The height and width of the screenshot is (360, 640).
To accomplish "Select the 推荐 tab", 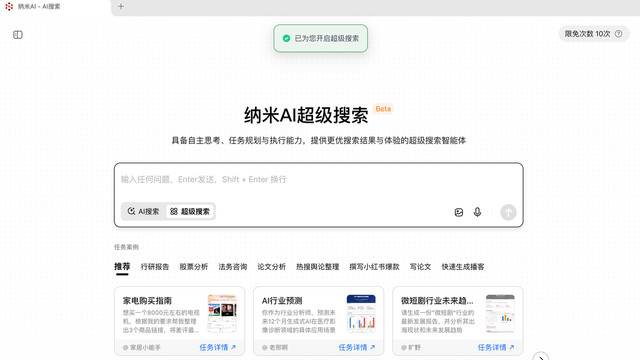I will 122,267.
